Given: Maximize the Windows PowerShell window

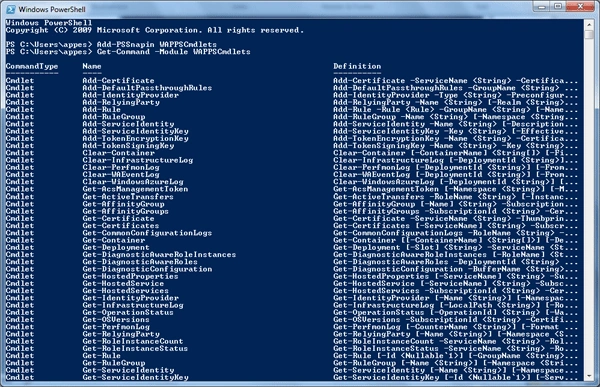Looking at the screenshot, I should [x=558, y=7].
